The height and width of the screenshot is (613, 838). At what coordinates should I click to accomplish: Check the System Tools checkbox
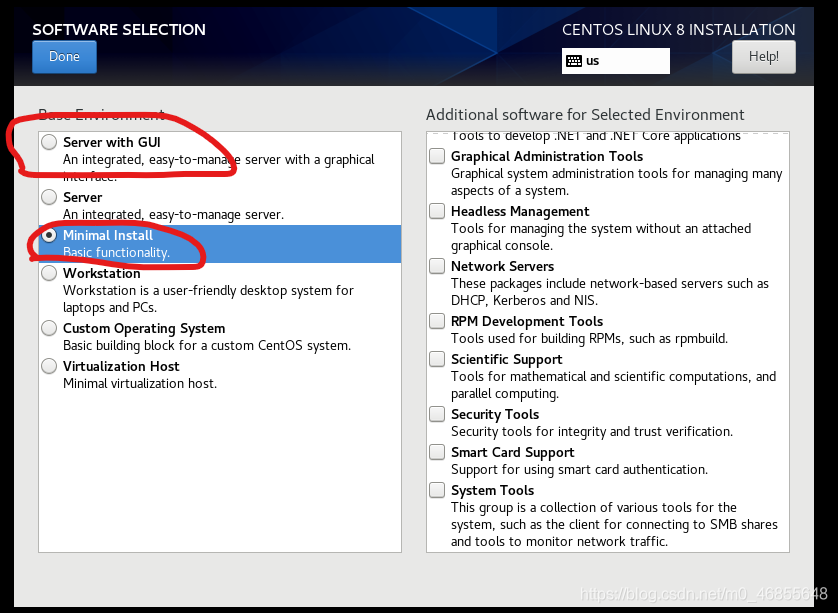(x=437, y=490)
